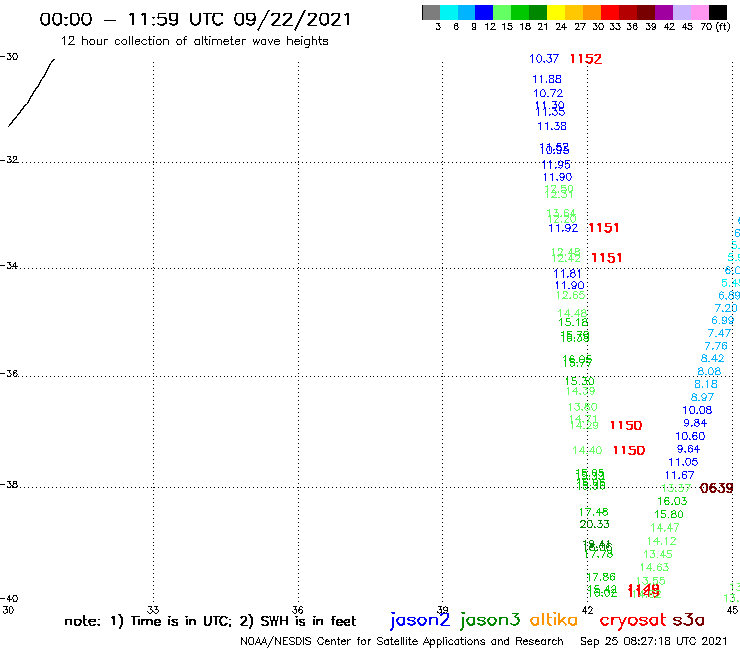Click the note 'Time is in UTC; SWH is in feet'

210,621
